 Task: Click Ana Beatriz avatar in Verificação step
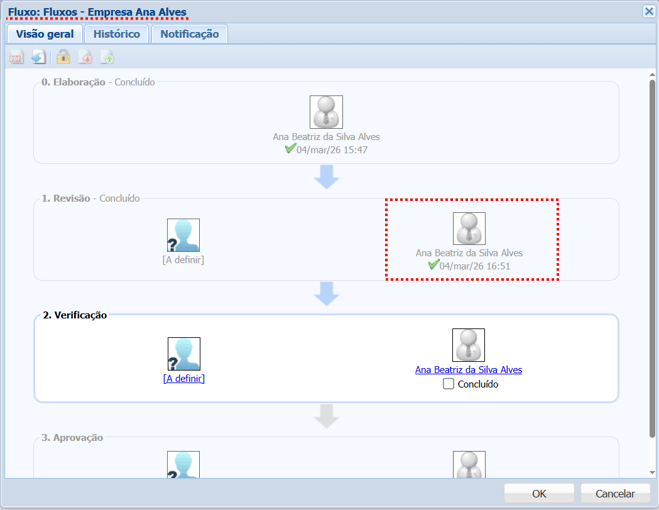click(468, 345)
